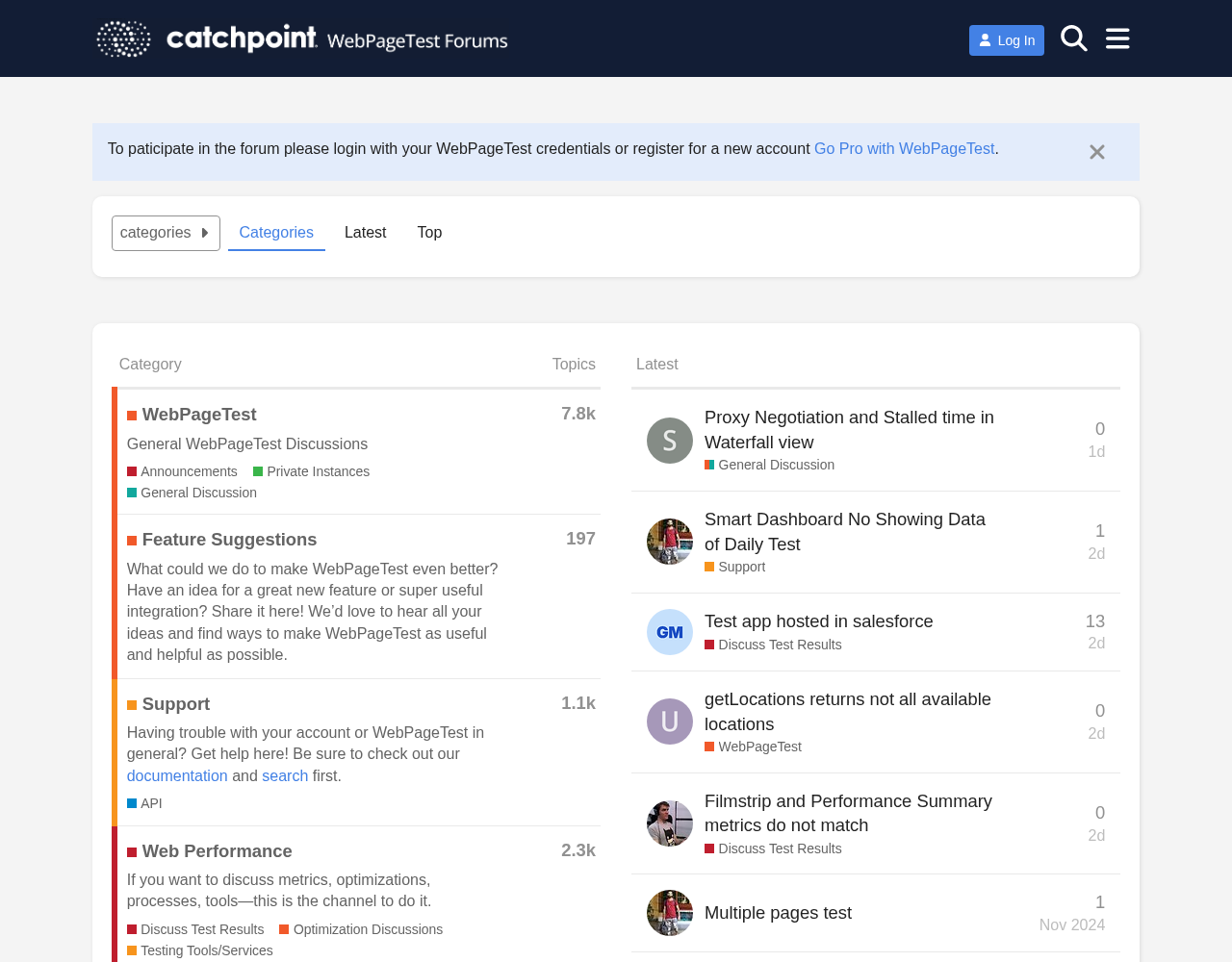Follow the Go Pro with WebPageTest link

[904, 149]
